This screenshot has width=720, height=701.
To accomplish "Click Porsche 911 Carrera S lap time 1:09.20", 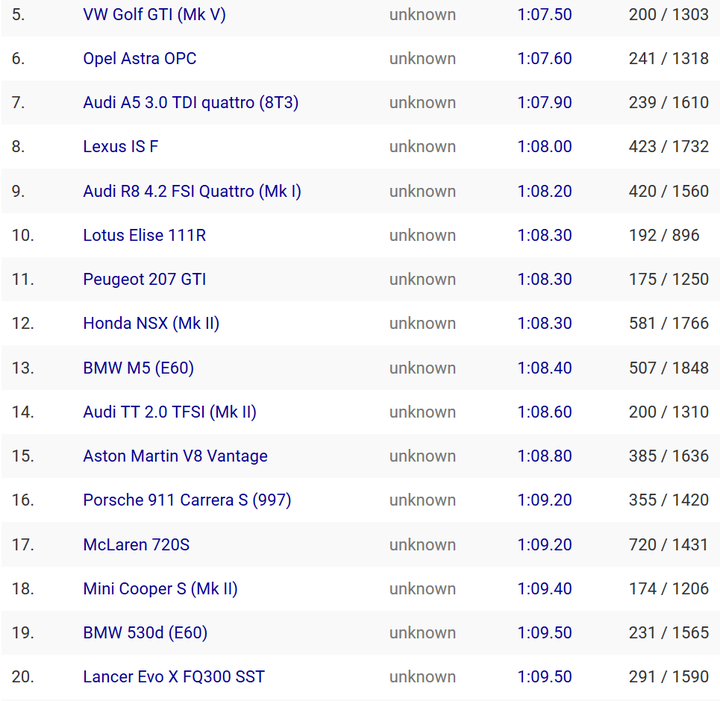I will (545, 500).
